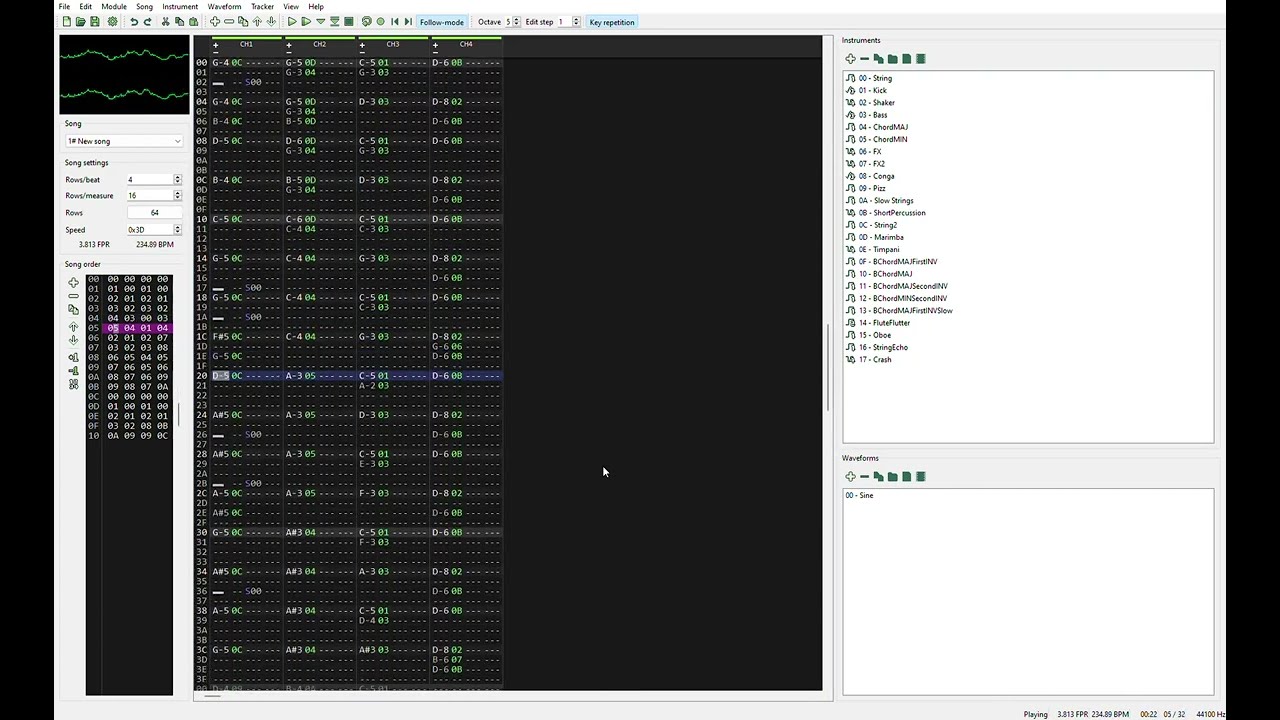Increment pattern number in song order

click(73, 357)
